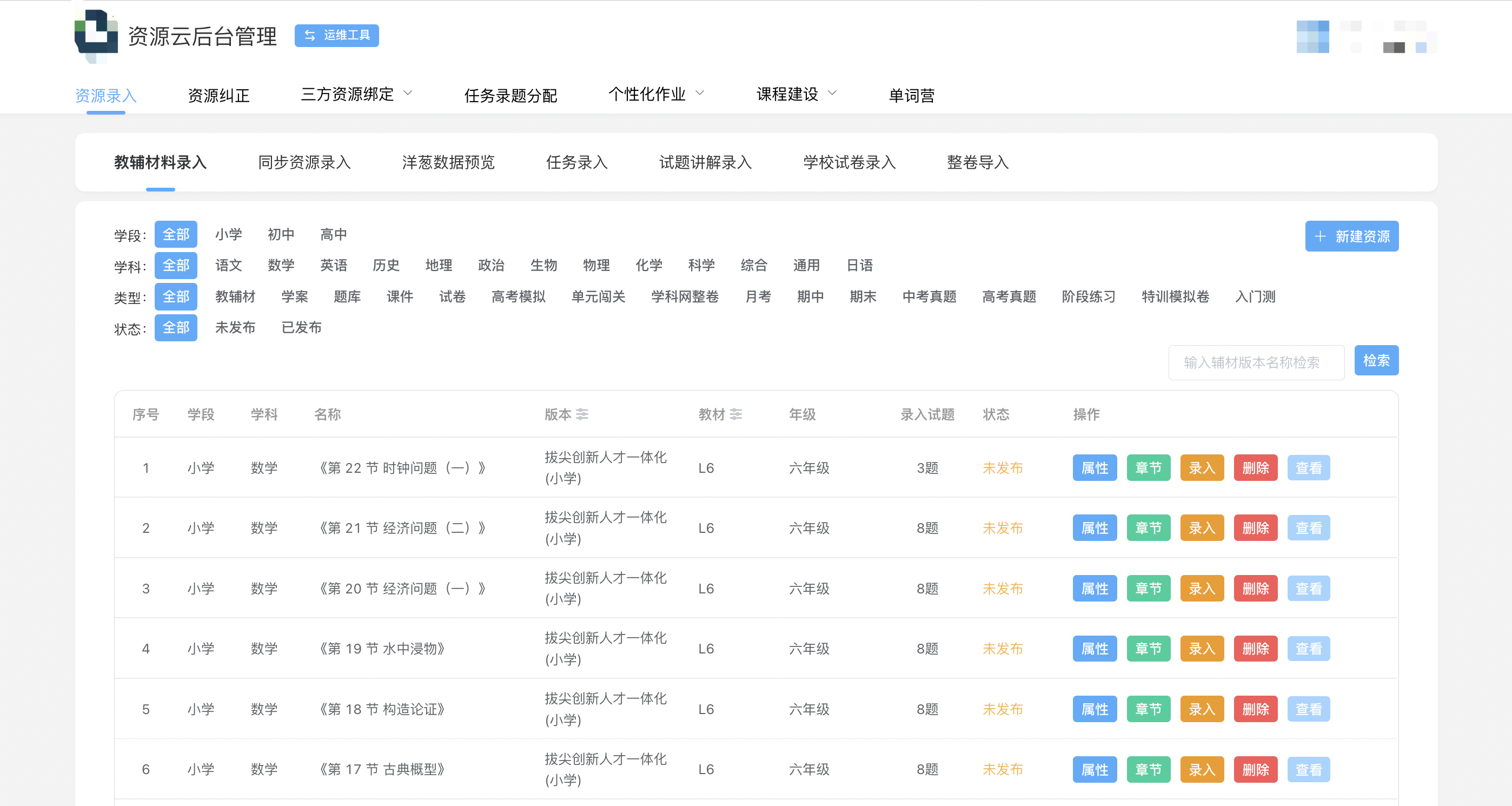
Task: Click the 新建资源 button
Action: 1352,236
